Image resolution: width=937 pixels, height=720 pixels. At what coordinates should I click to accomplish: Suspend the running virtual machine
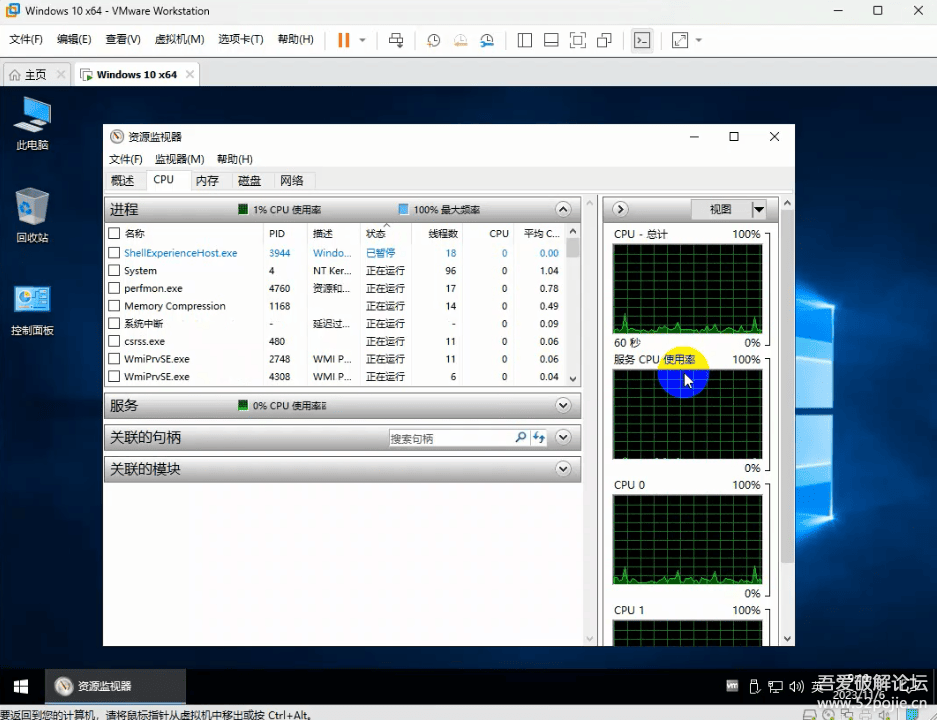click(x=345, y=40)
